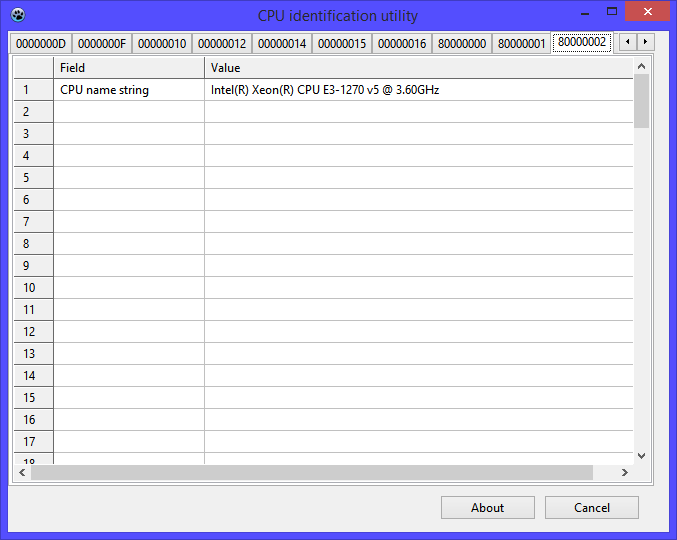Maximize the CPU identification utility window
Viewport: 677px width, 540px height.
coord(612,12)
